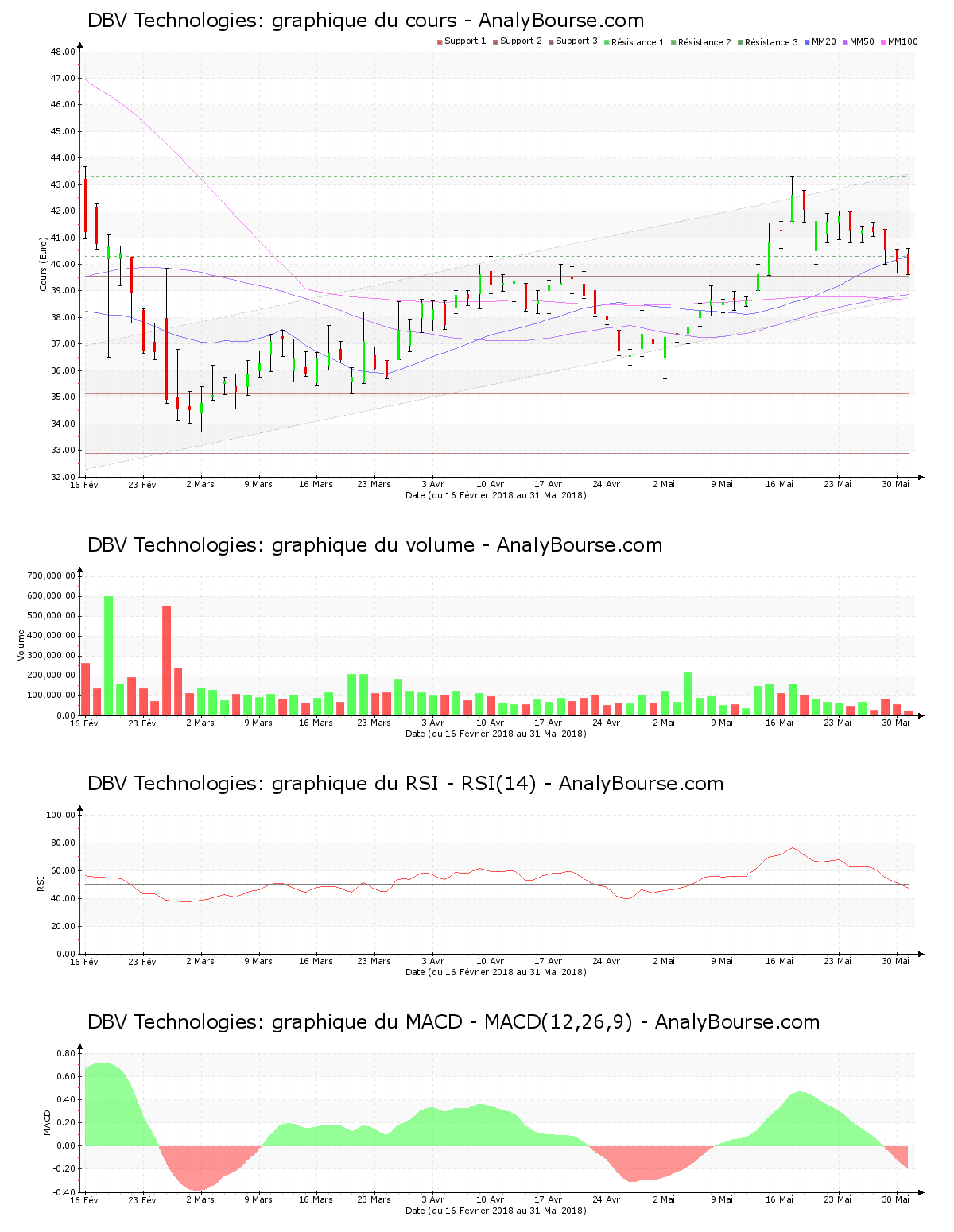Click '3 Avr' date tick on price chart

432,484
